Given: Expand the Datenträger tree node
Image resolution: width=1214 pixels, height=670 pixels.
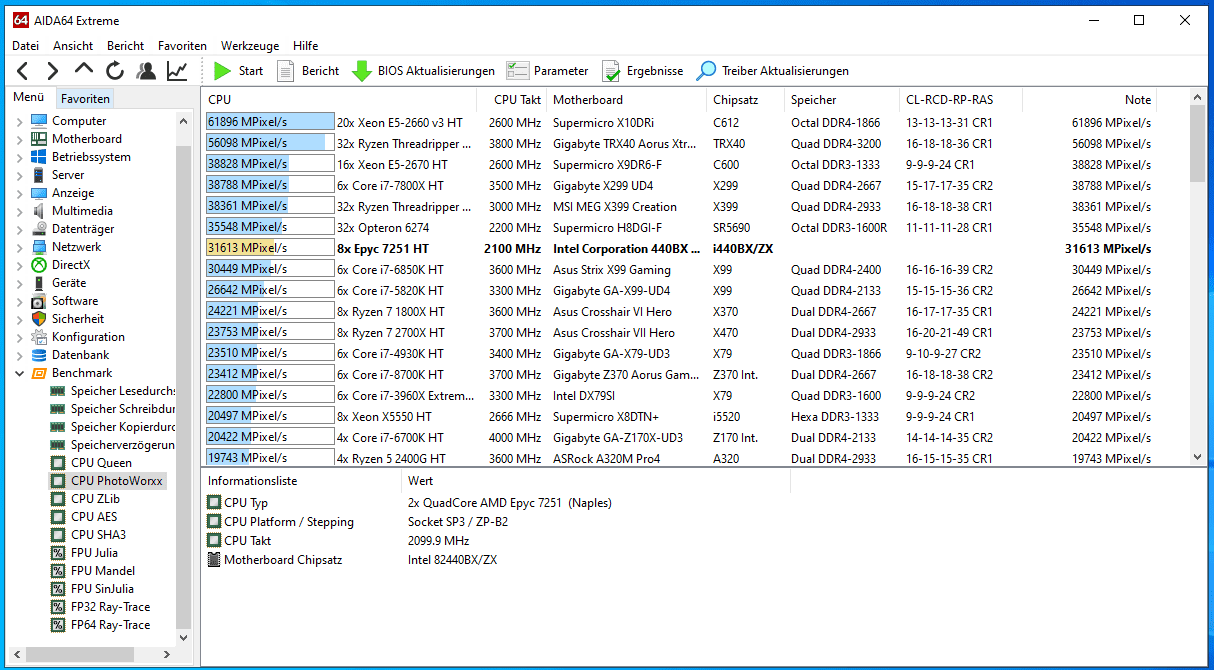Looking at the screenshot, I should 19,229.
